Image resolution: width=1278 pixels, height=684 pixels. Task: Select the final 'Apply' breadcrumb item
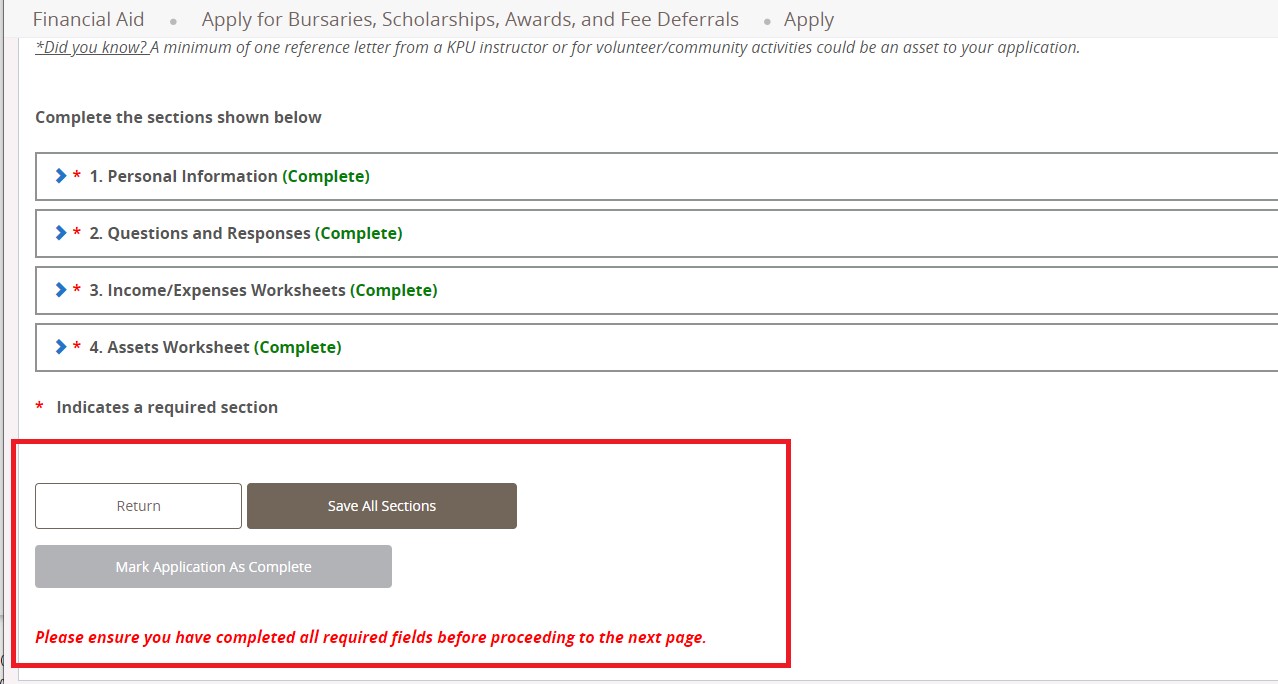(808, 20)
